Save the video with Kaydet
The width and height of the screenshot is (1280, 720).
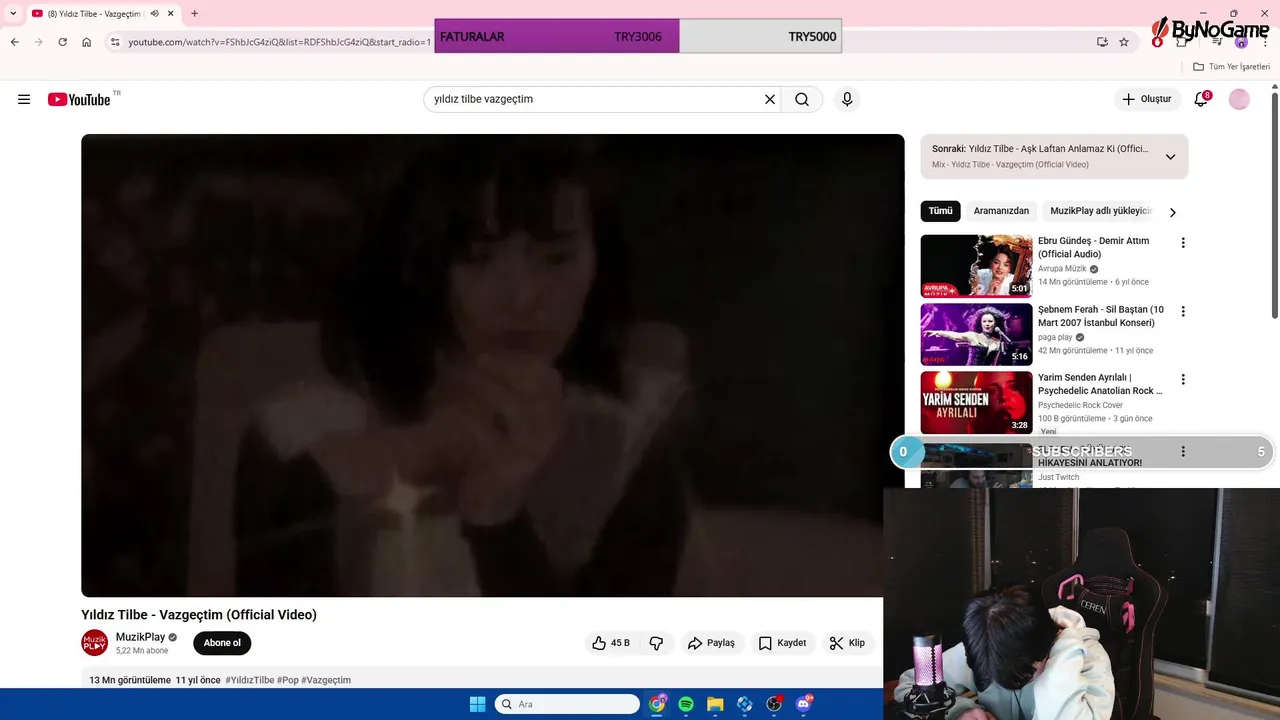click(x=782, y=643)
